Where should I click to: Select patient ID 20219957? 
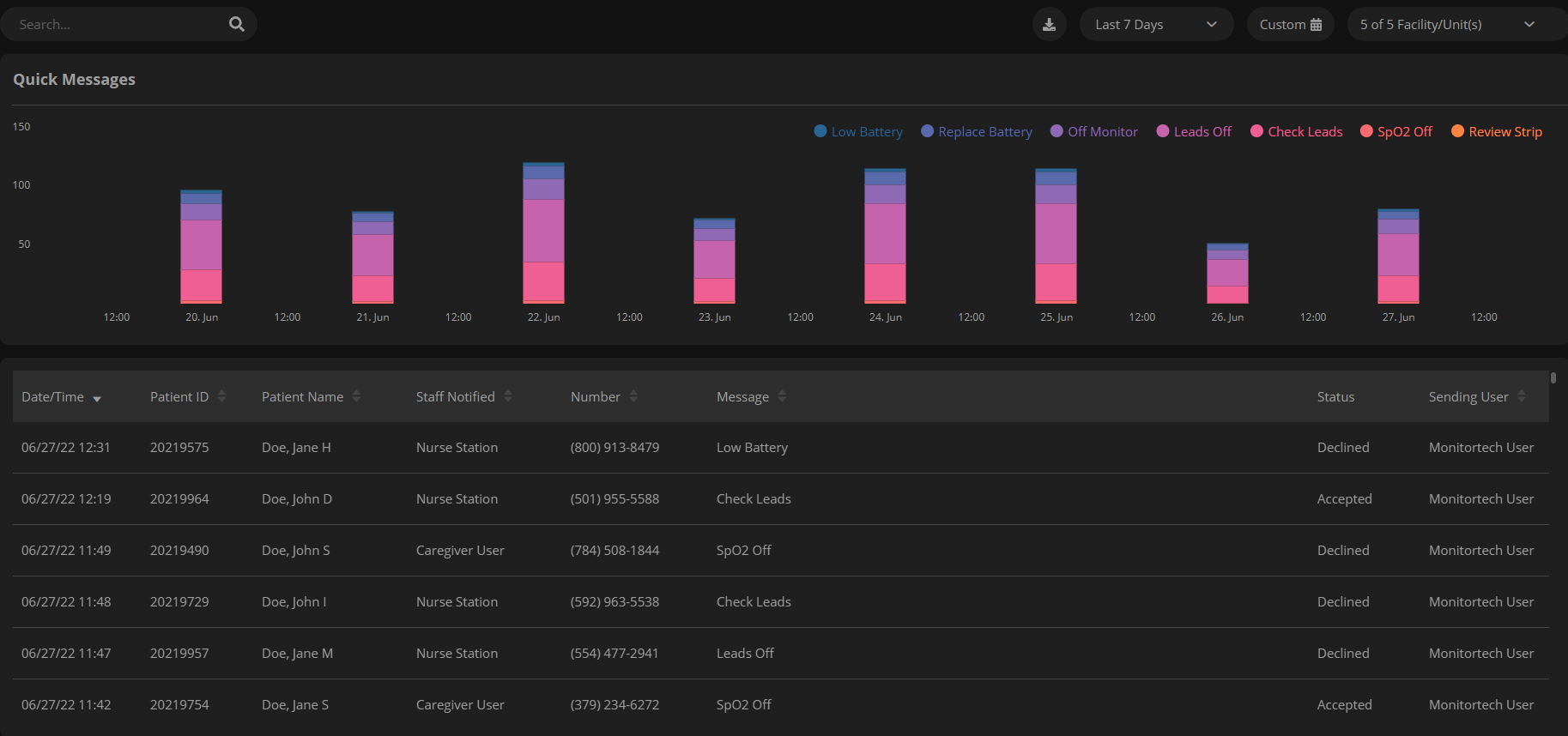pos(179,653)
